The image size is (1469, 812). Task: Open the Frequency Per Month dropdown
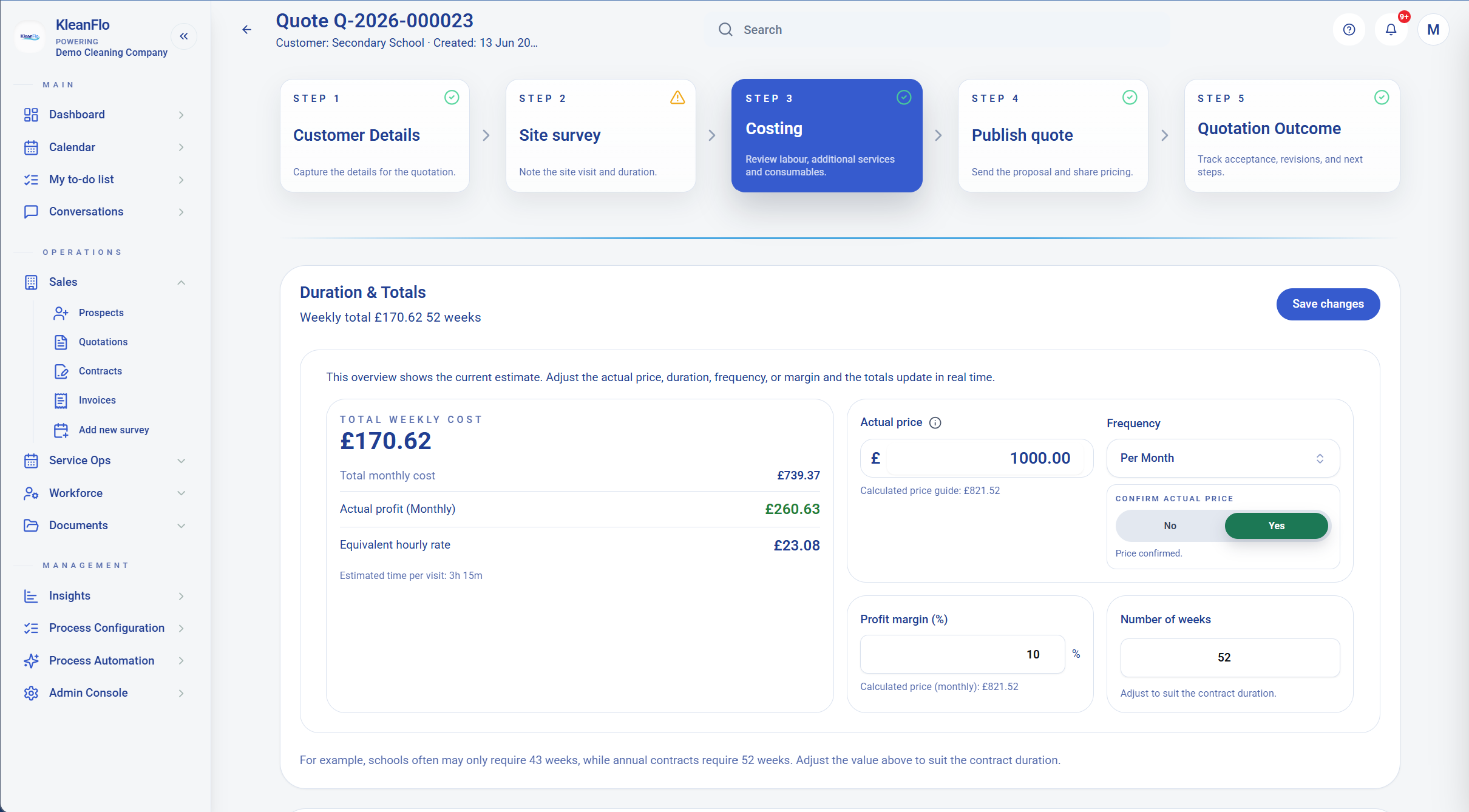click(x=1223, y=458)
